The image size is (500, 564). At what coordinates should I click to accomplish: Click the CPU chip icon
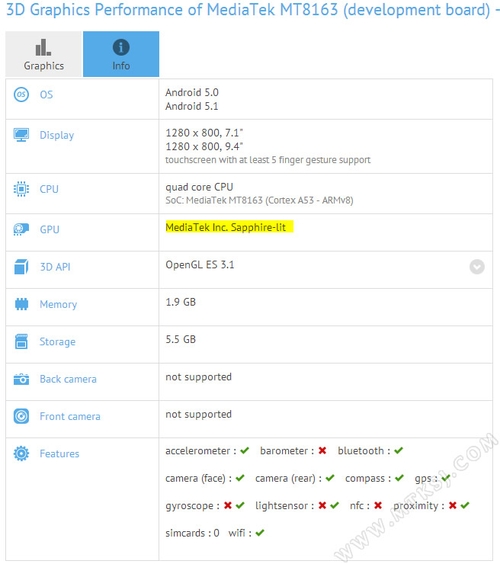pyautogui.click(x=21, y=189)
